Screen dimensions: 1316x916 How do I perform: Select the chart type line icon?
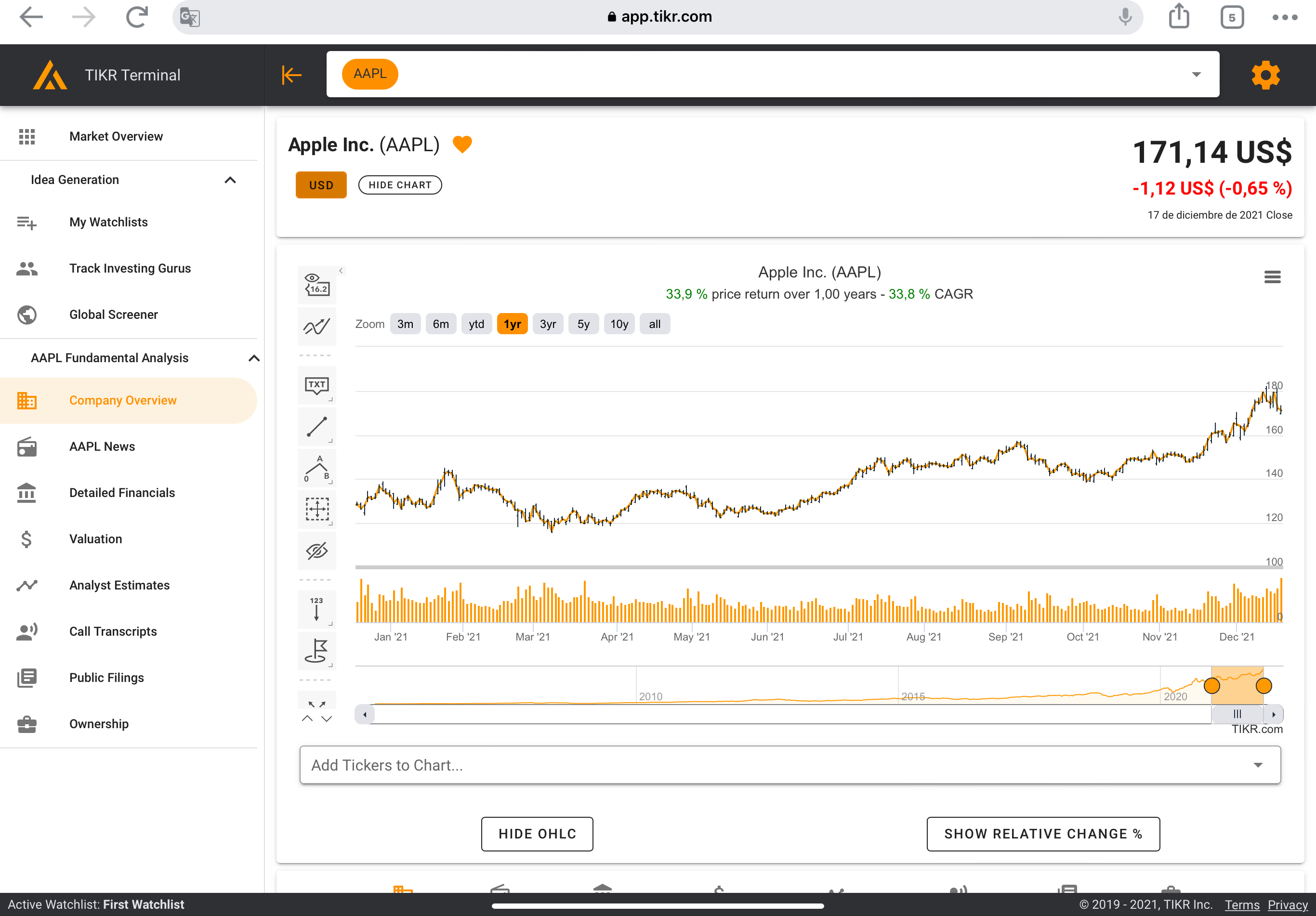point(316,327)
